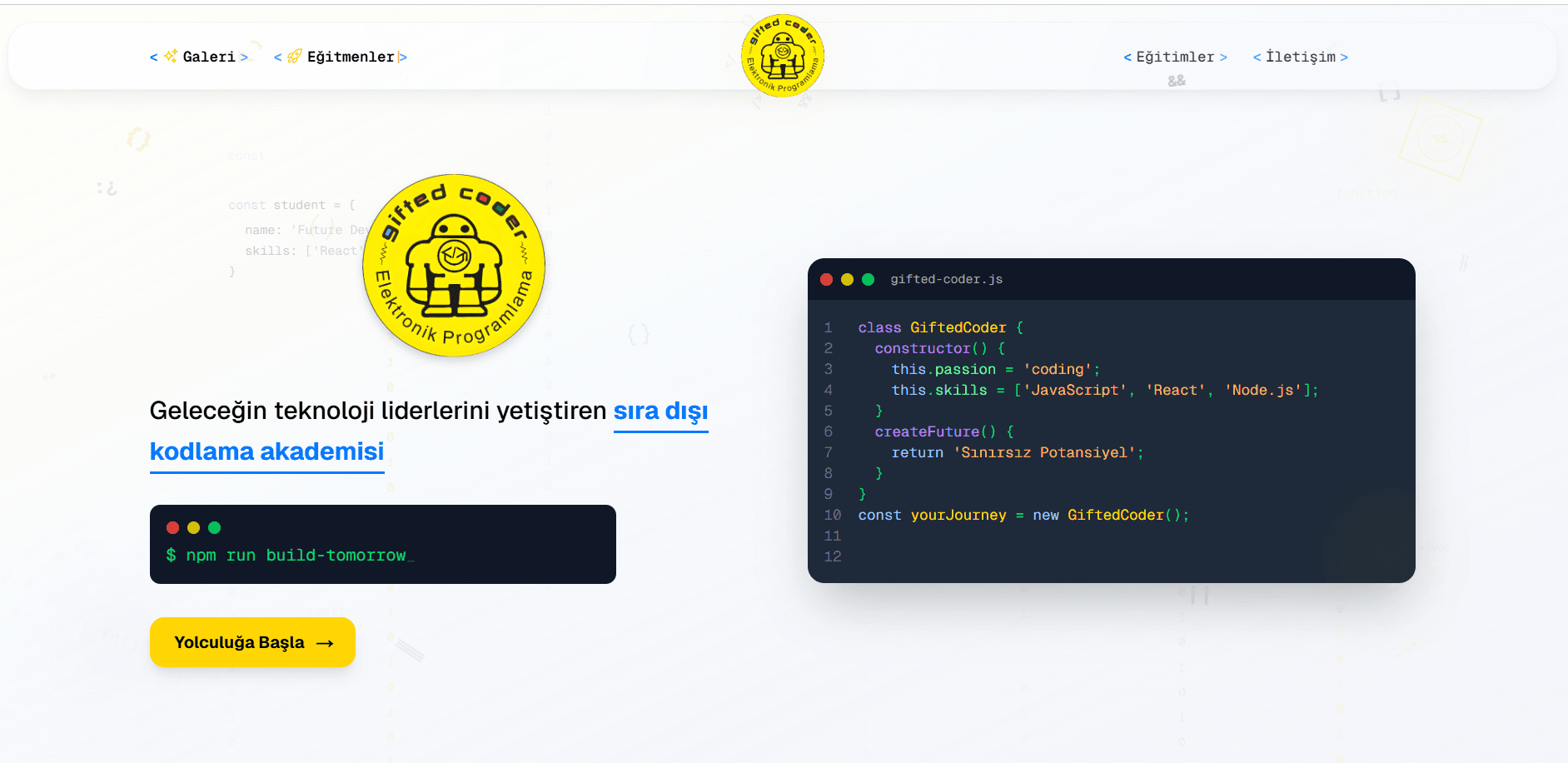Click the highlighted text "kodlama akademisi"
1568x763 pixels.
pos(267,451)
